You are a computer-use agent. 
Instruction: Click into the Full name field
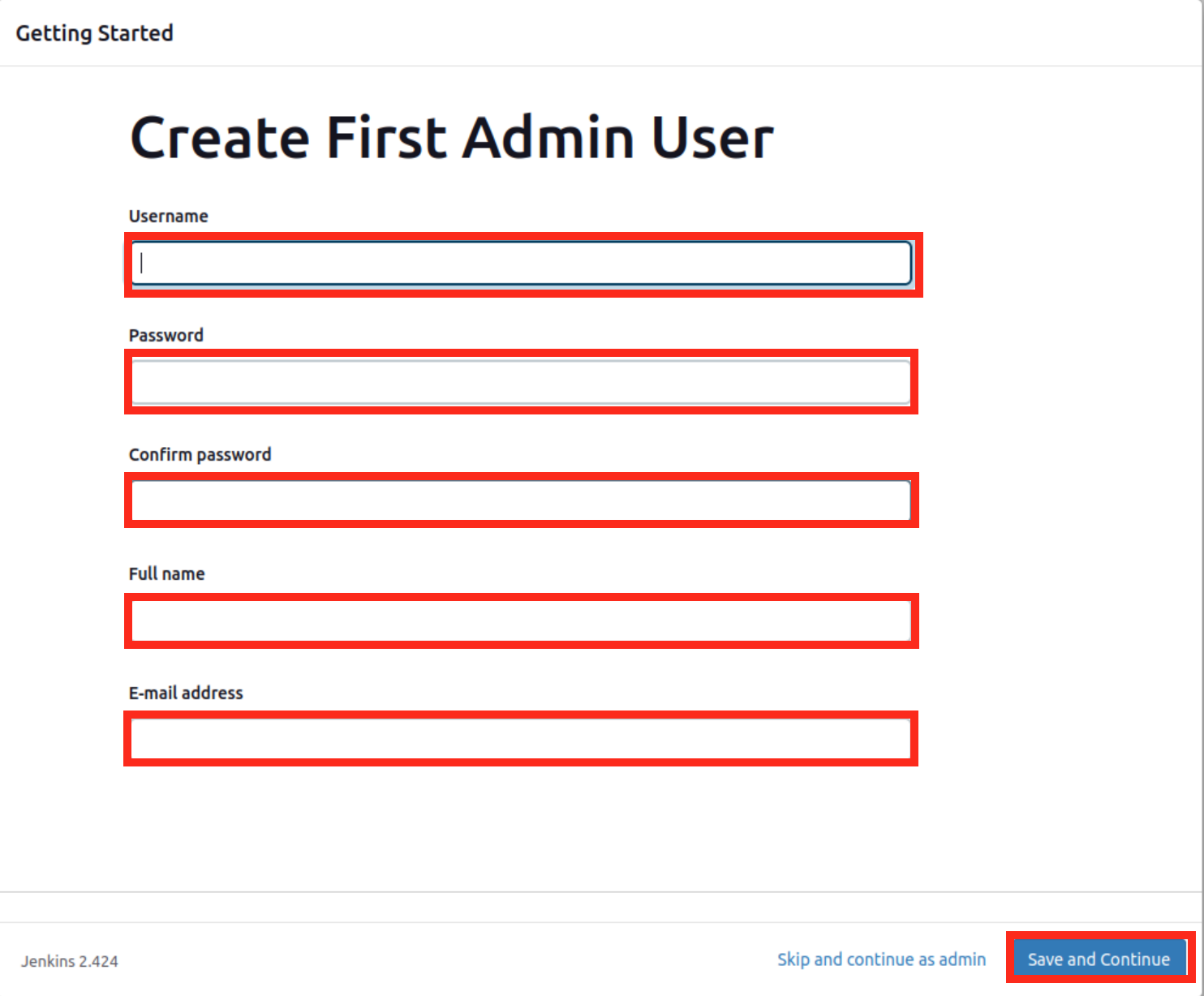[x=521, y=621]
